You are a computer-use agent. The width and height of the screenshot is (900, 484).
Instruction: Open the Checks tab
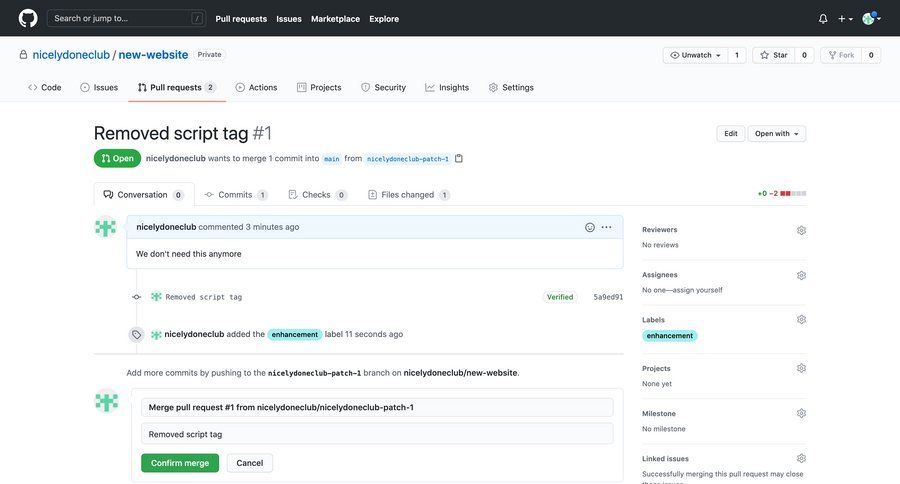tap(317, 195)
